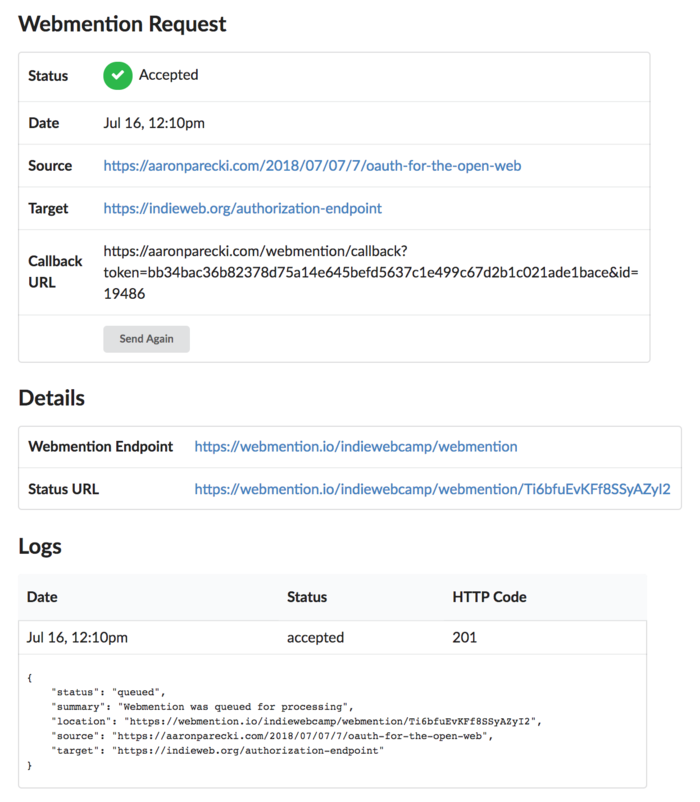
Task: Click the green Accepted checkmark icon
Action: tap(118, 76)
